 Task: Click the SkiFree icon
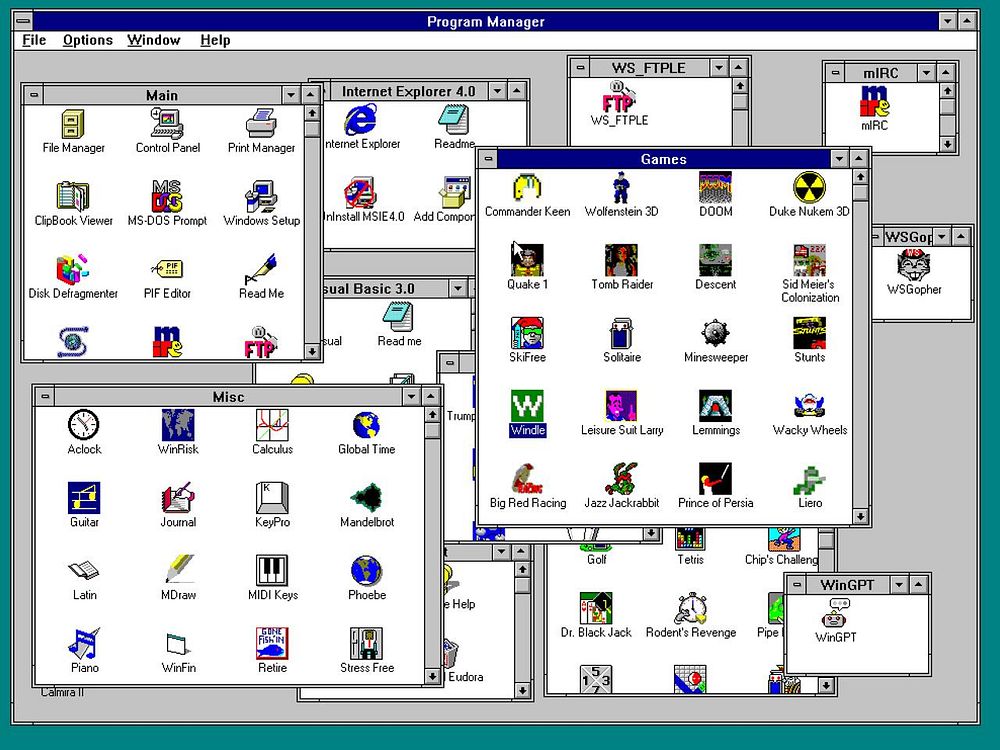tap(527, 333)
